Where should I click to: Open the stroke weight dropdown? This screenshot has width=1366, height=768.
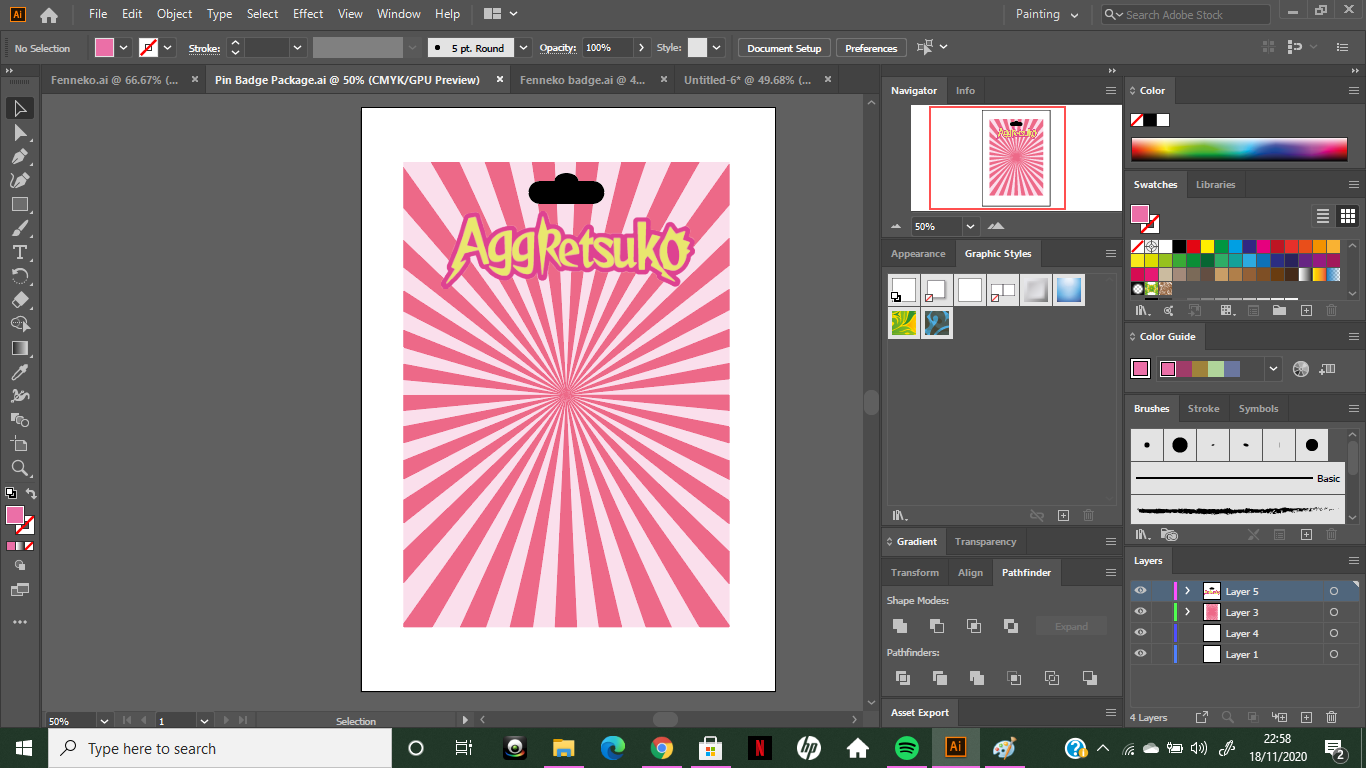(297, 47)
